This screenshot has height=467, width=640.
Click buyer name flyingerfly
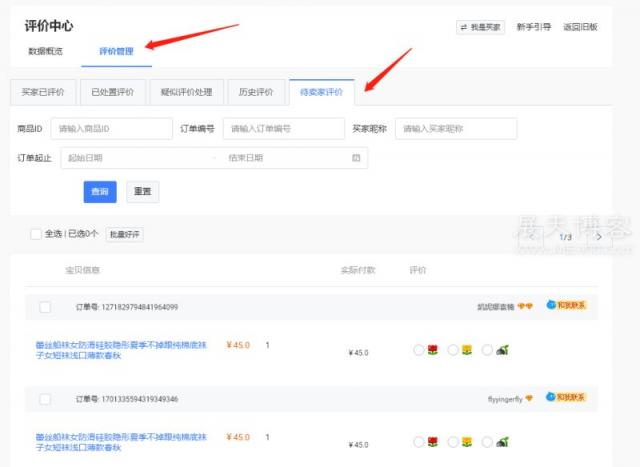505,399
